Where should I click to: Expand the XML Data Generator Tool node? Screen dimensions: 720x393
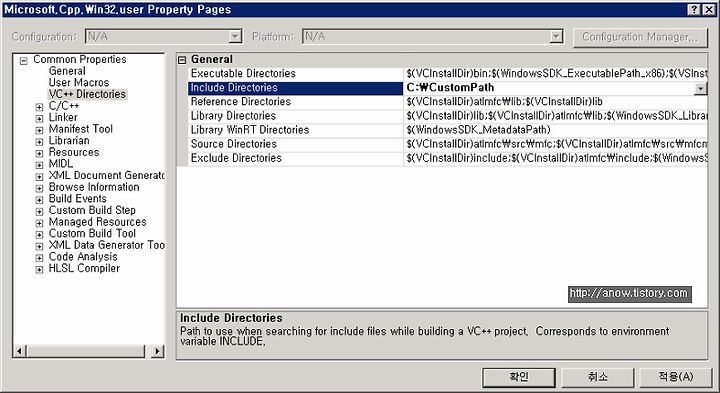coord(39,247)
